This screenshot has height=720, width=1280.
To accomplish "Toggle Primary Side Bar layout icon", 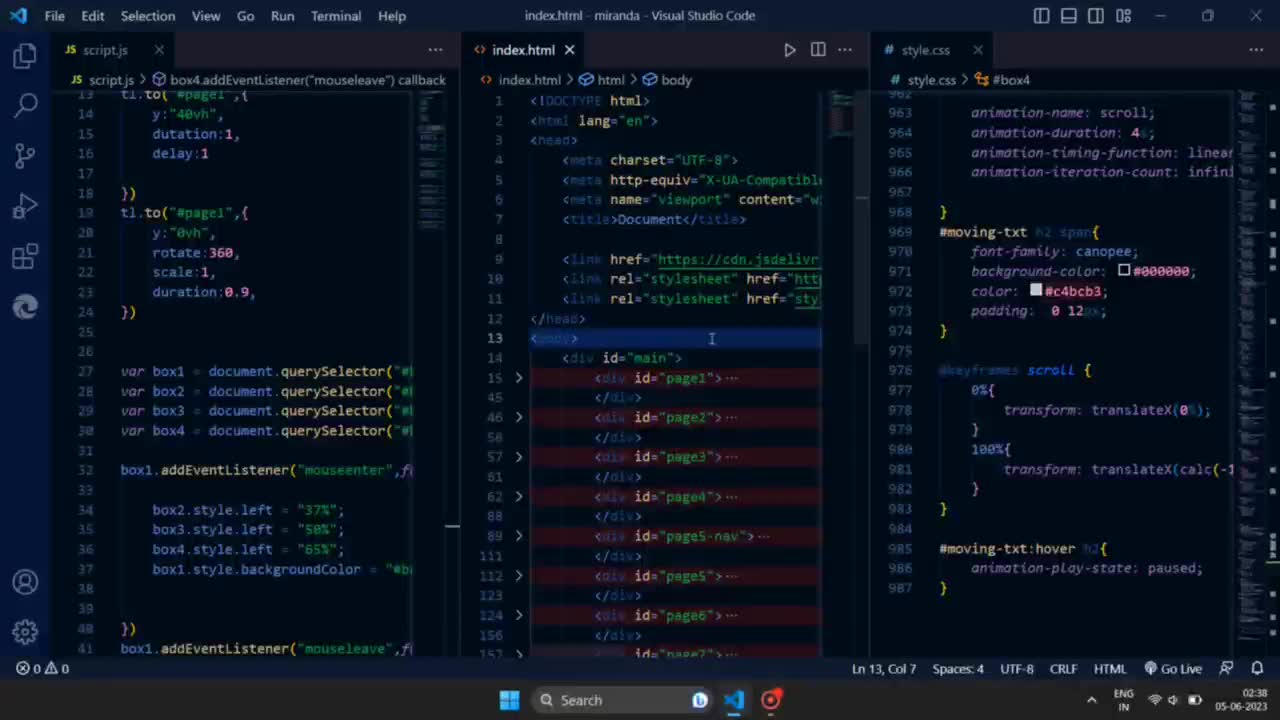I will (1042, 16).
